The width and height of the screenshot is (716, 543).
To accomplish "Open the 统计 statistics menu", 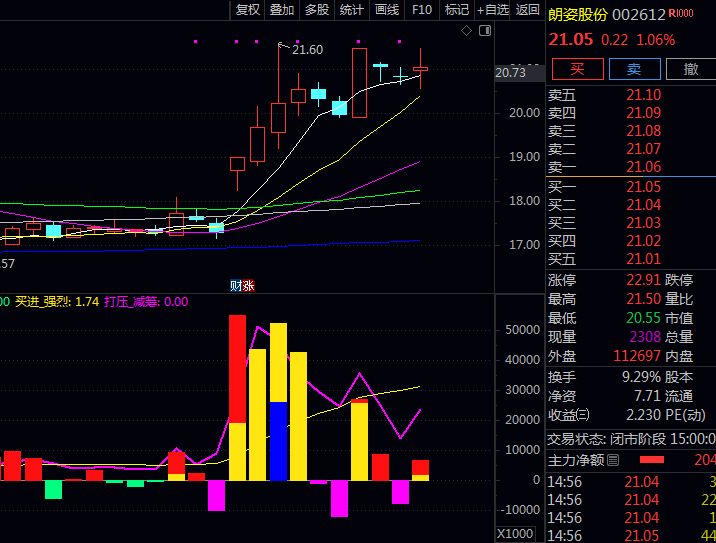I will point(351,10).
